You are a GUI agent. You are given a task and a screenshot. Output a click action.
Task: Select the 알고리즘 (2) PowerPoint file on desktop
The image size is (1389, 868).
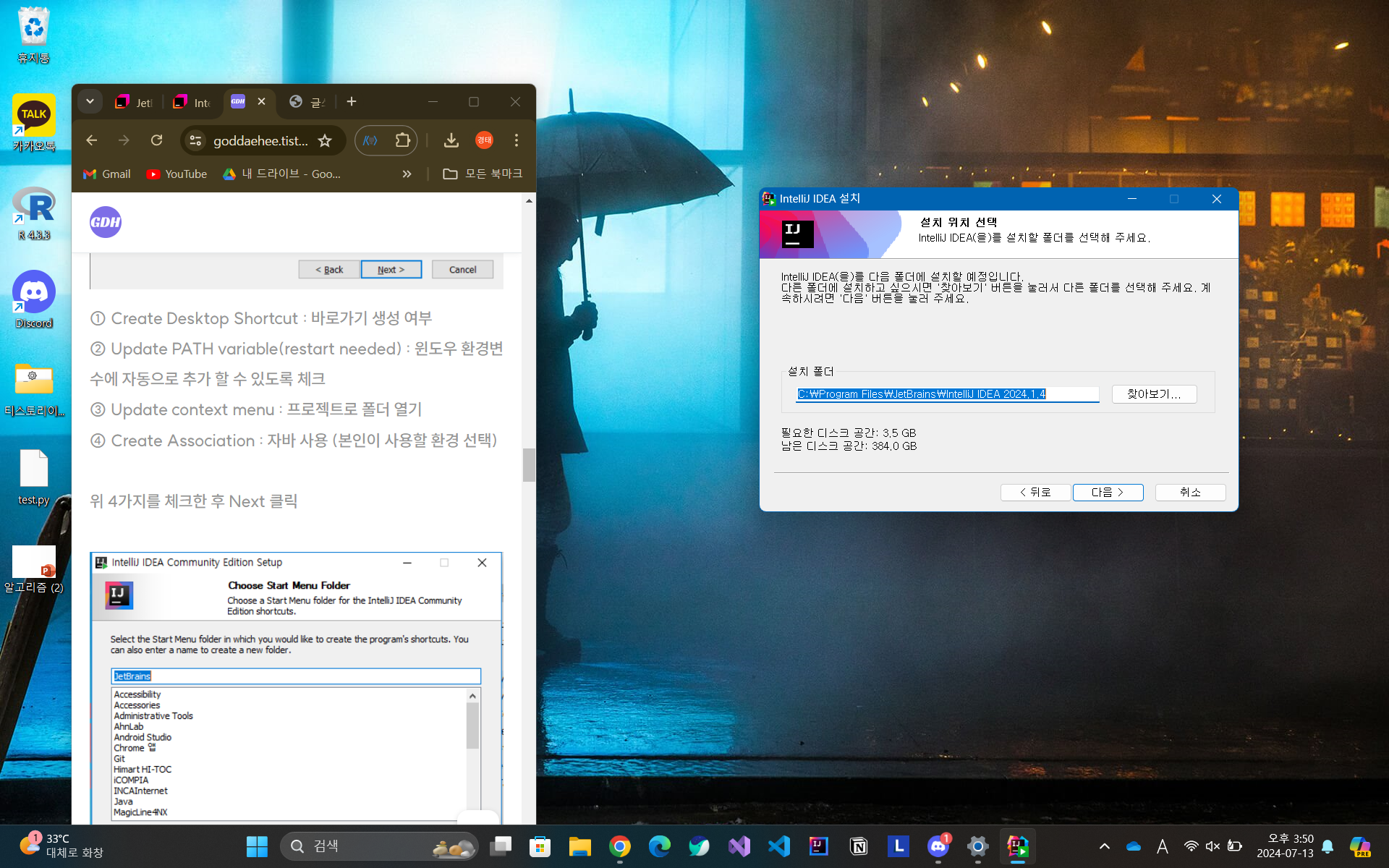point(33,569)
